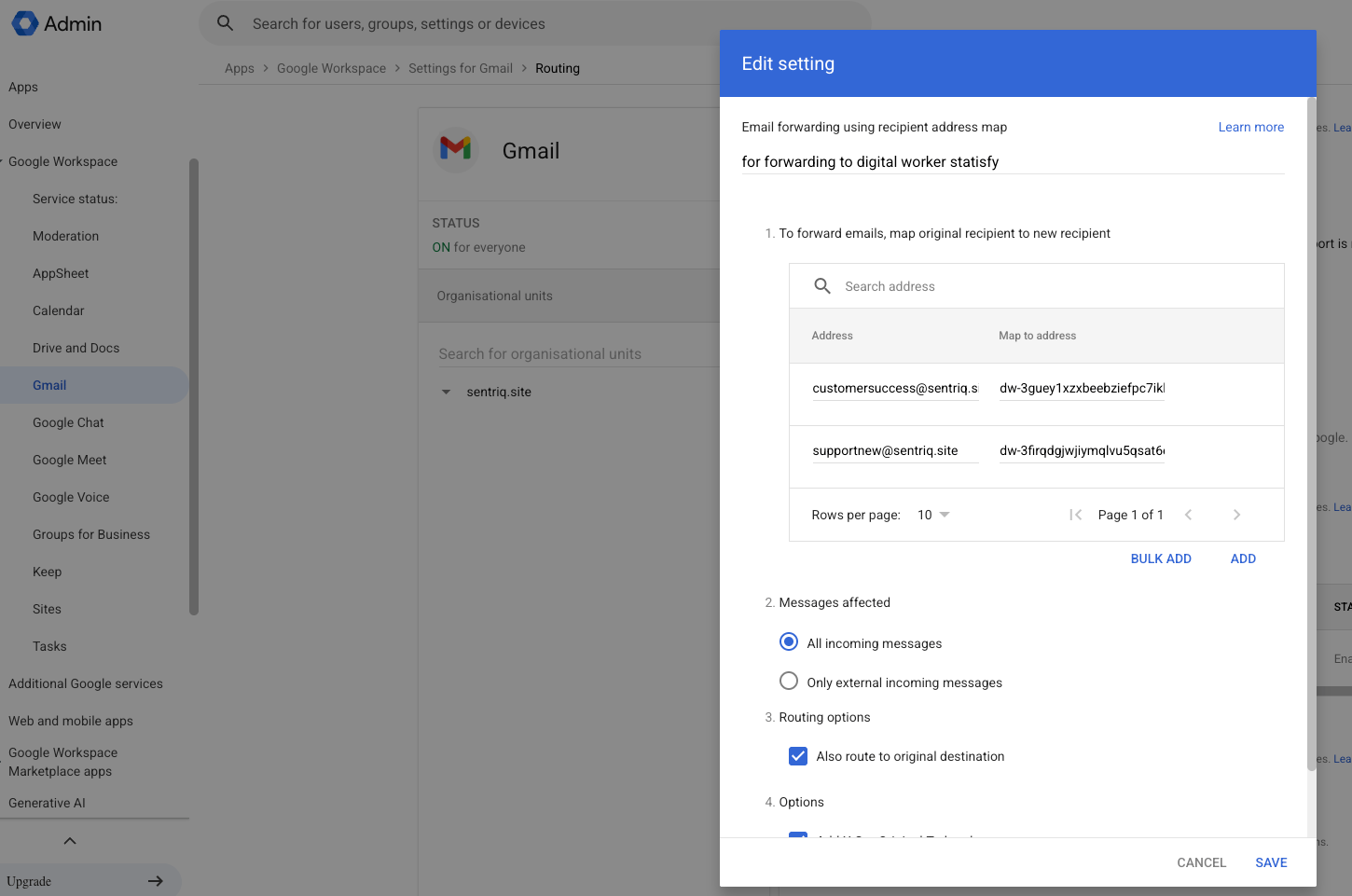
Task: Open Google Voice in sidebar
Action: coord(71,497)
